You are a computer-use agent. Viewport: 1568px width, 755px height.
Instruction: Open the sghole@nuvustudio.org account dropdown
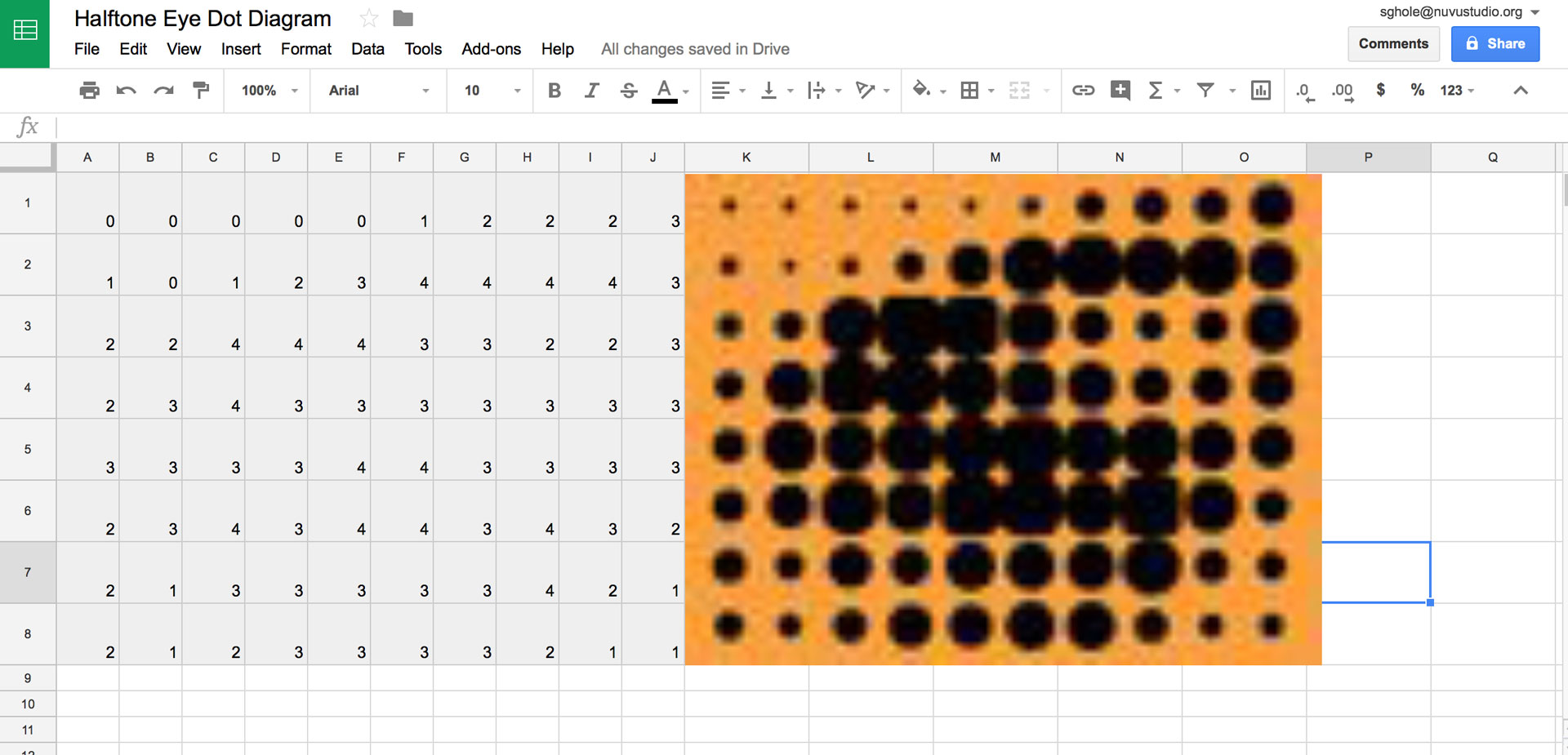coord(1459,12)
